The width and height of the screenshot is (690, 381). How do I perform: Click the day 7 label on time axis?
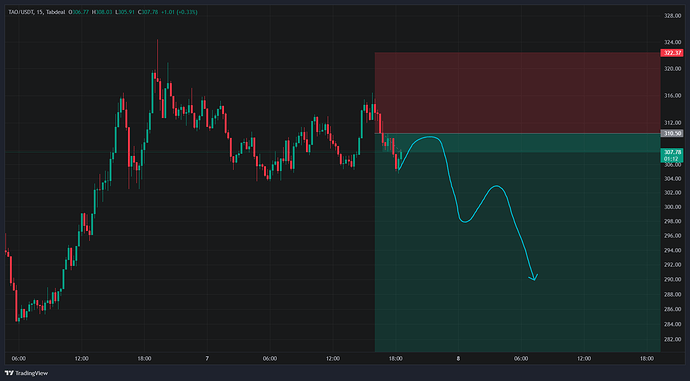tap(207, 359)
